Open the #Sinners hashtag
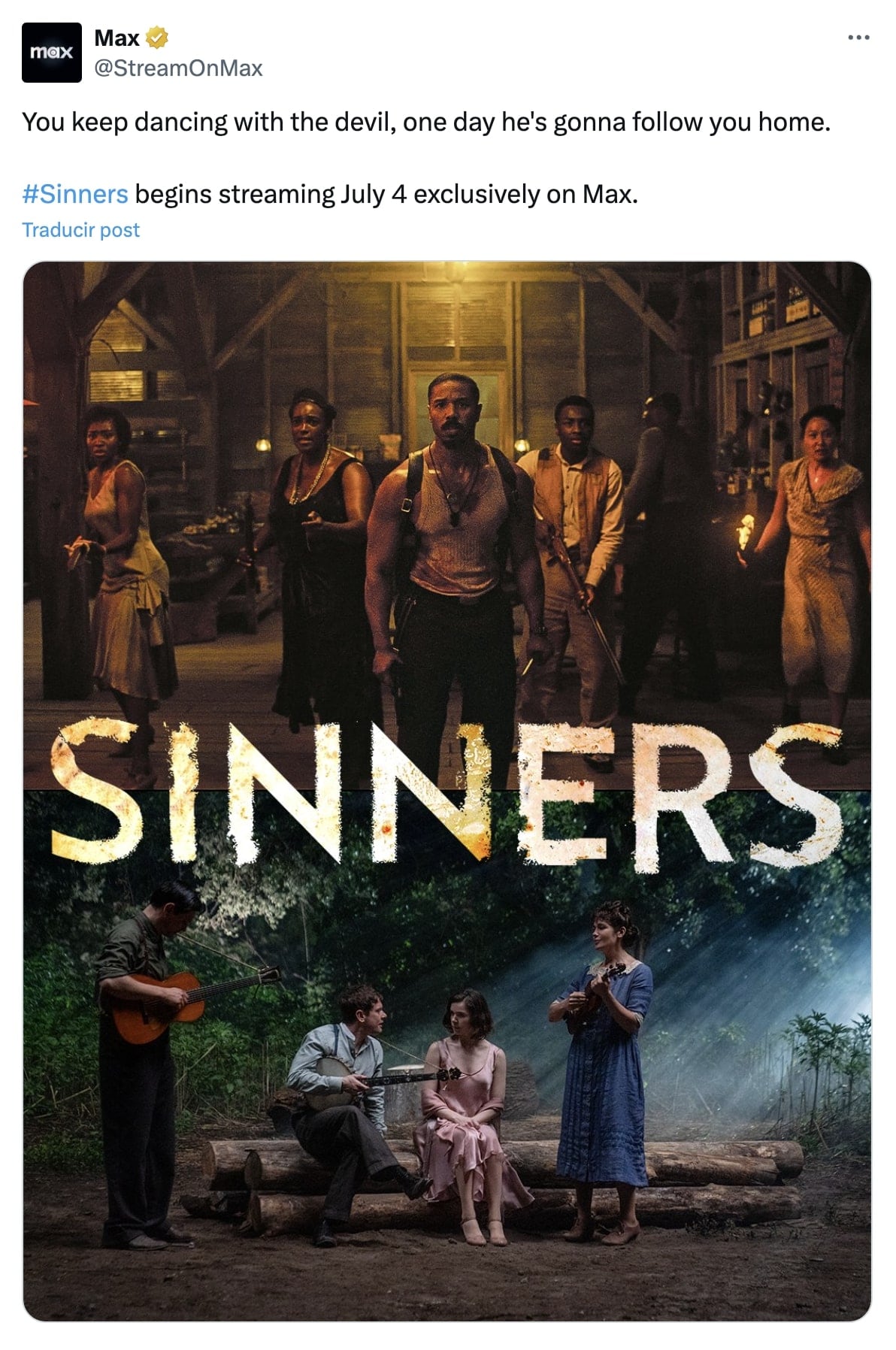 pos(75,194)
